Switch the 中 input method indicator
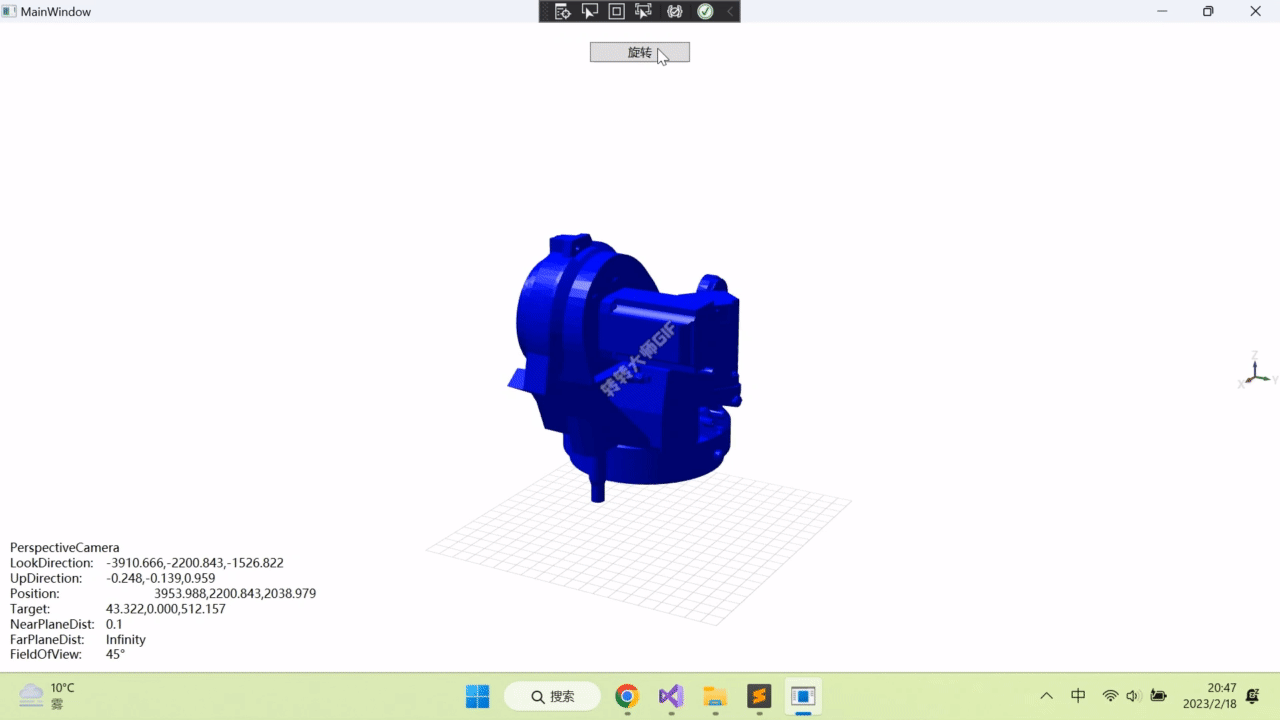The width and height of the screenshot is (1280, 720). 1078,696
